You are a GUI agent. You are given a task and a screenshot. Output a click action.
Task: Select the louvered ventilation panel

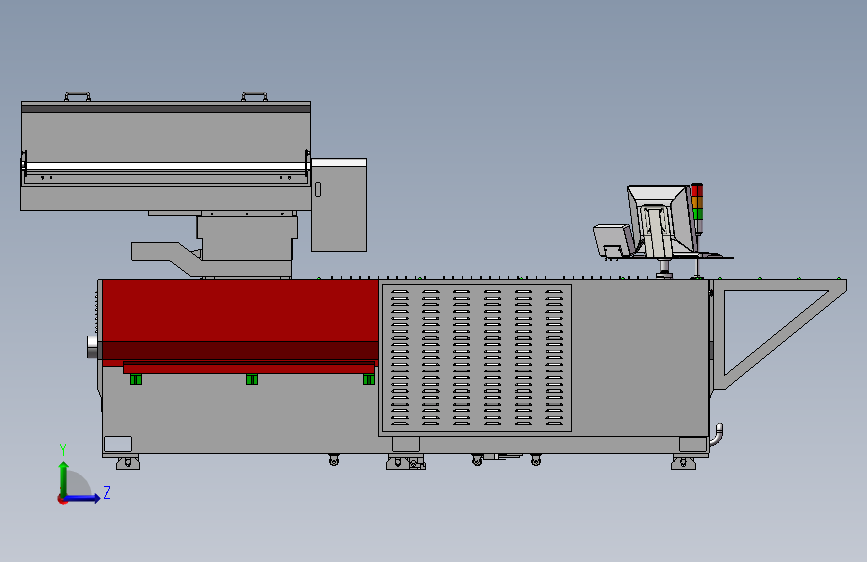(477, 358)
